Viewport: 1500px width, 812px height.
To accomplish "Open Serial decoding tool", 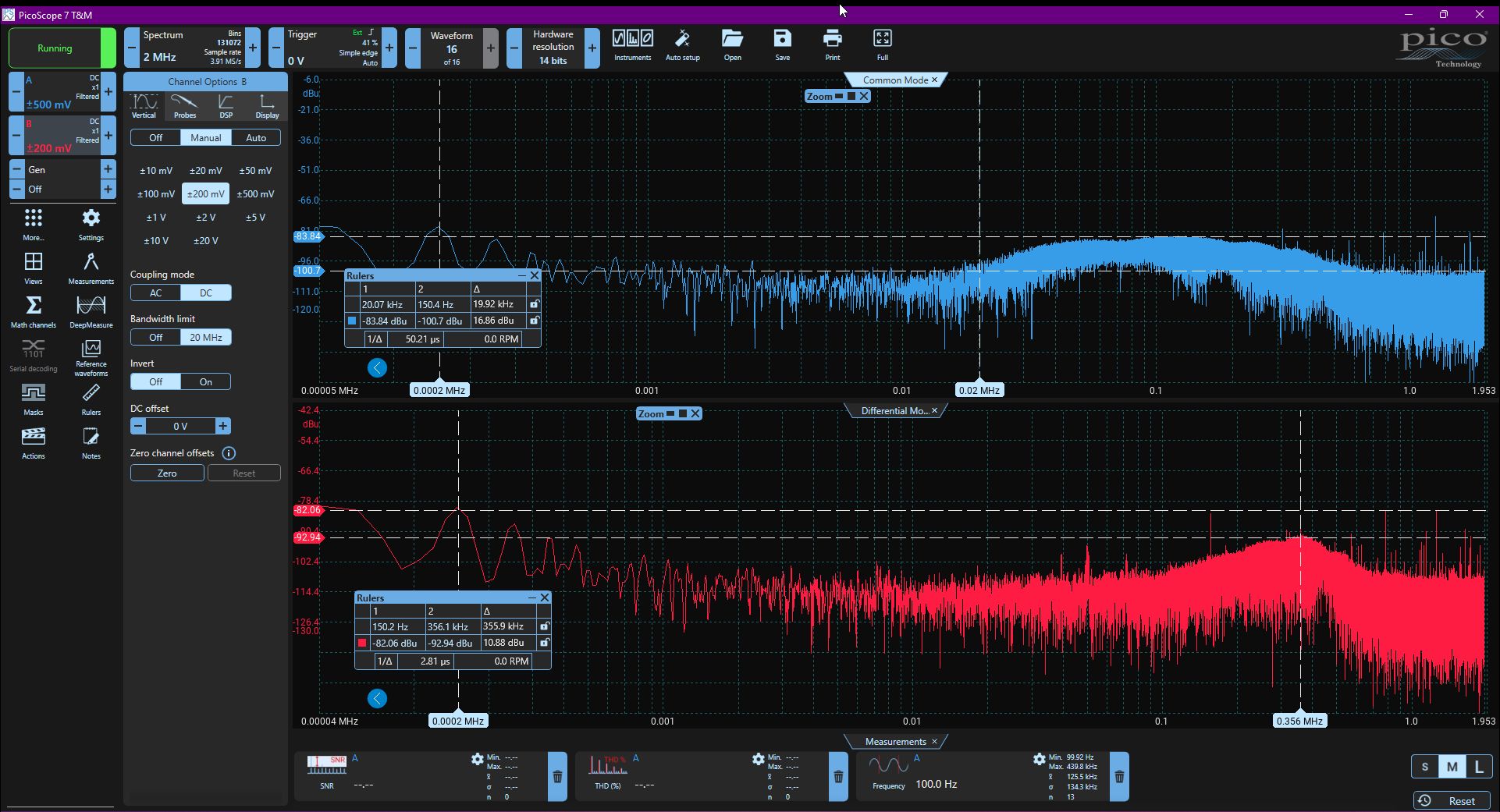I will tap(33, 356).
